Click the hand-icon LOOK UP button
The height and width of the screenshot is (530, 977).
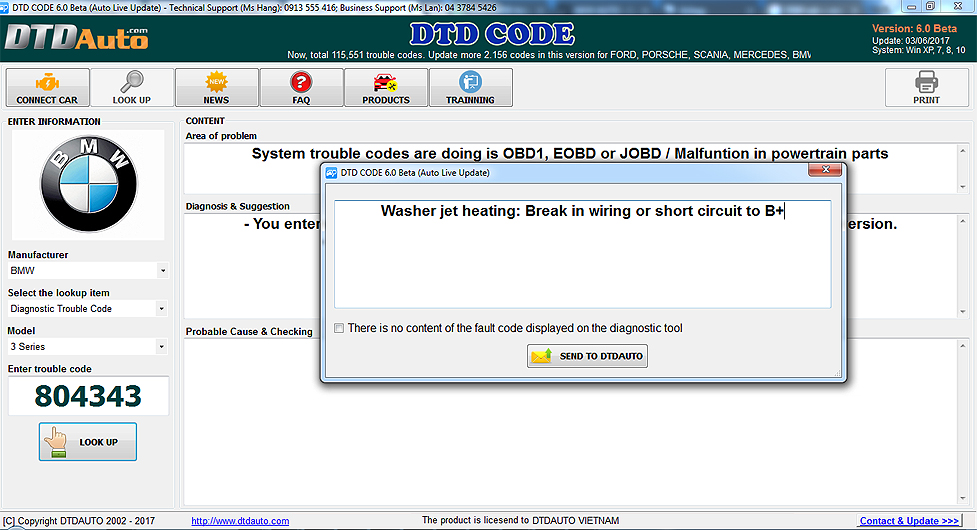pyautogui.click(x=88, y=442)
